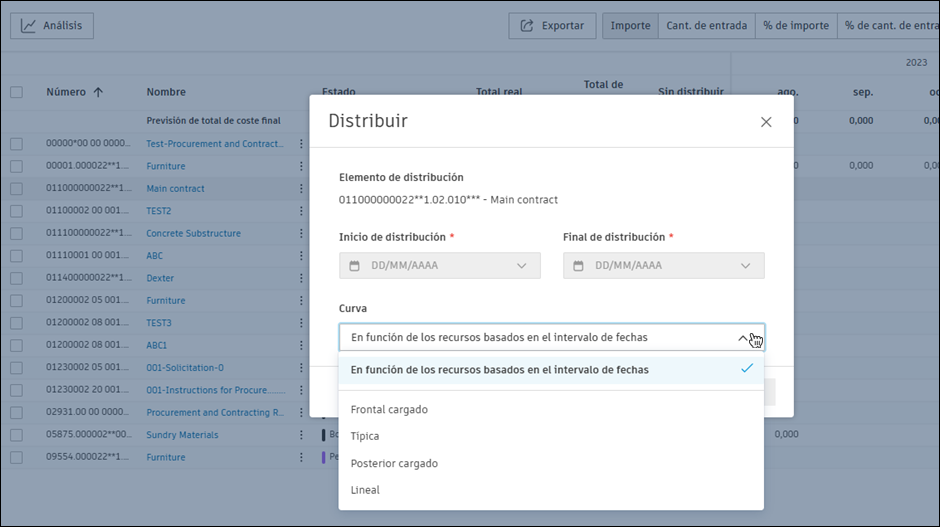Toggle the select-all checkbox in the header

point(16,92)
